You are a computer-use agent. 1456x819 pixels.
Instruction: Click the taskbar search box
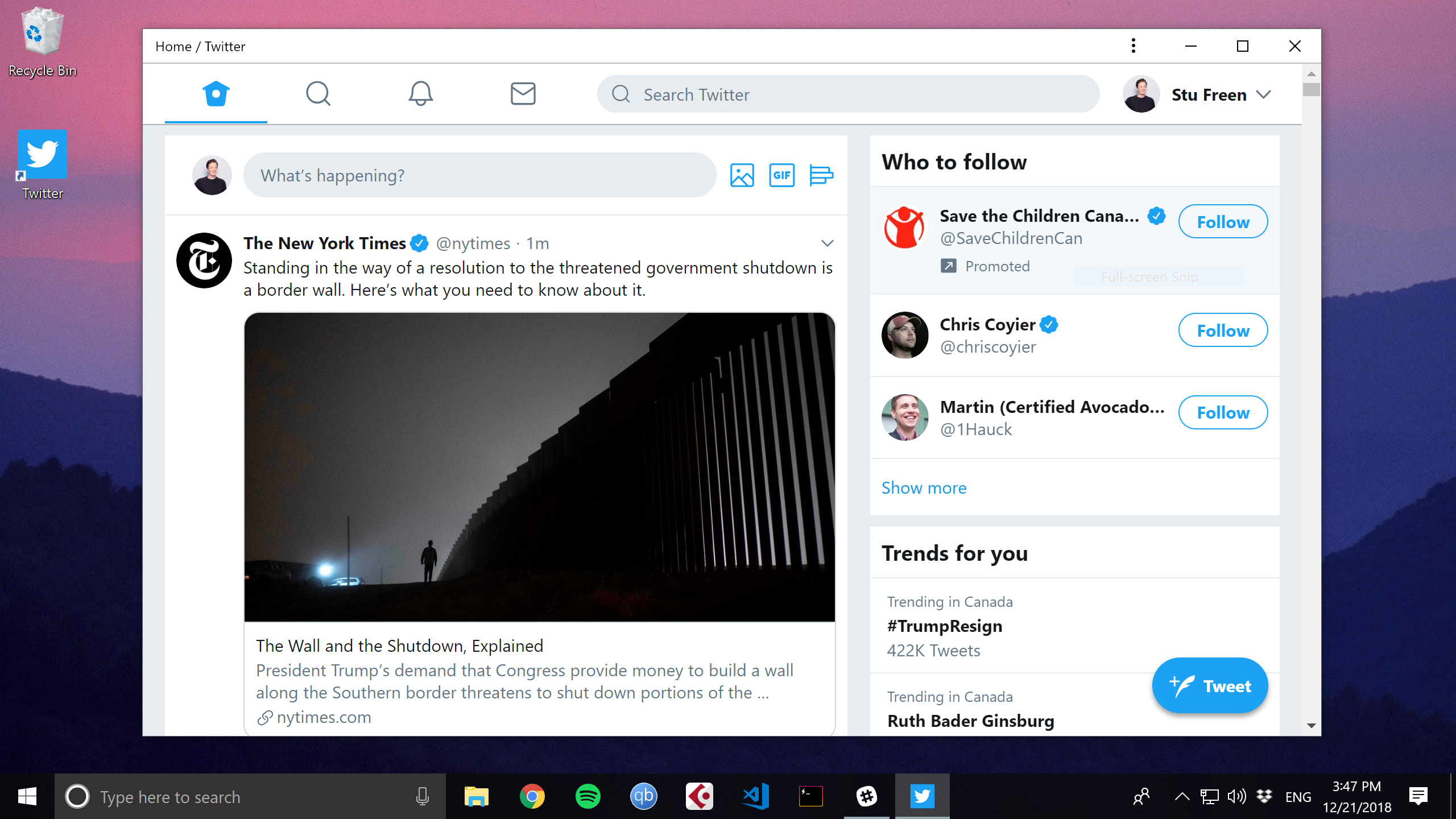click(250, 796)
